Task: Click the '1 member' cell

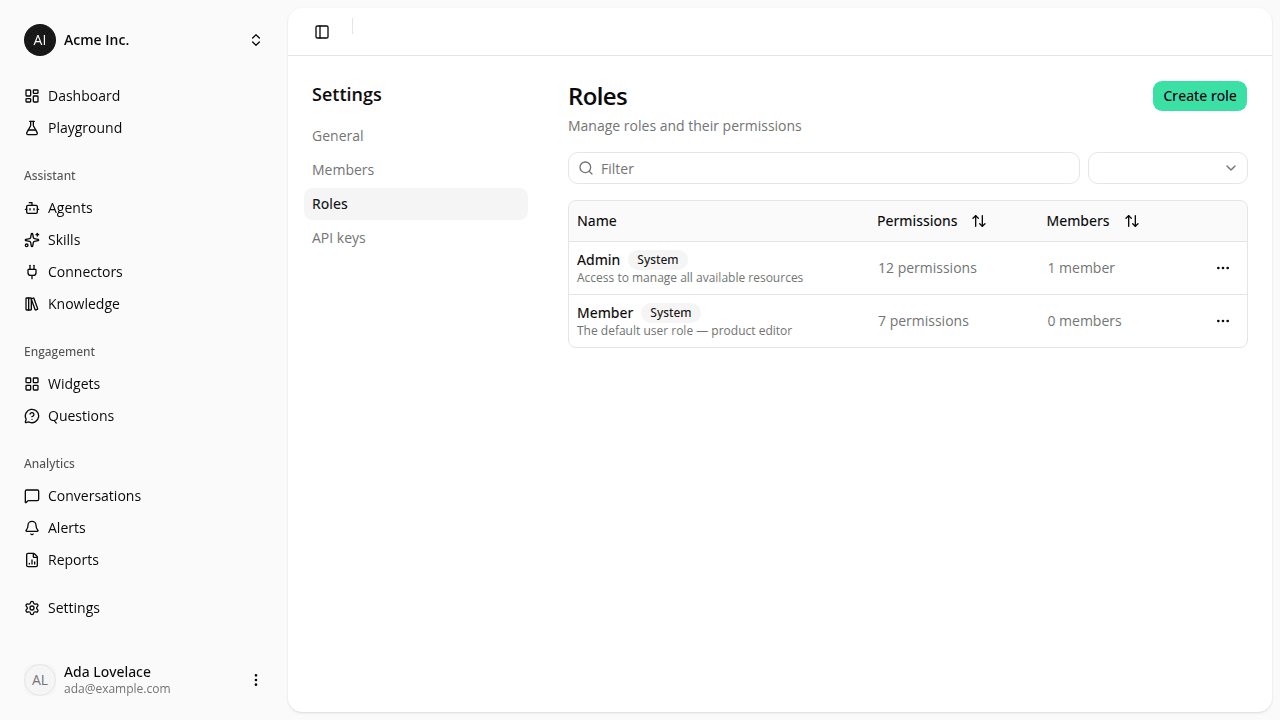Action: 1081,268
